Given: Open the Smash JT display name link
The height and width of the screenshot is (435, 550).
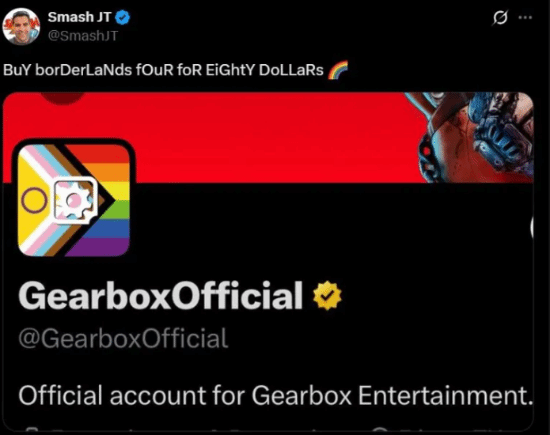Looking at the screenshot, I should pyautogui.click(x=79, y=17).
